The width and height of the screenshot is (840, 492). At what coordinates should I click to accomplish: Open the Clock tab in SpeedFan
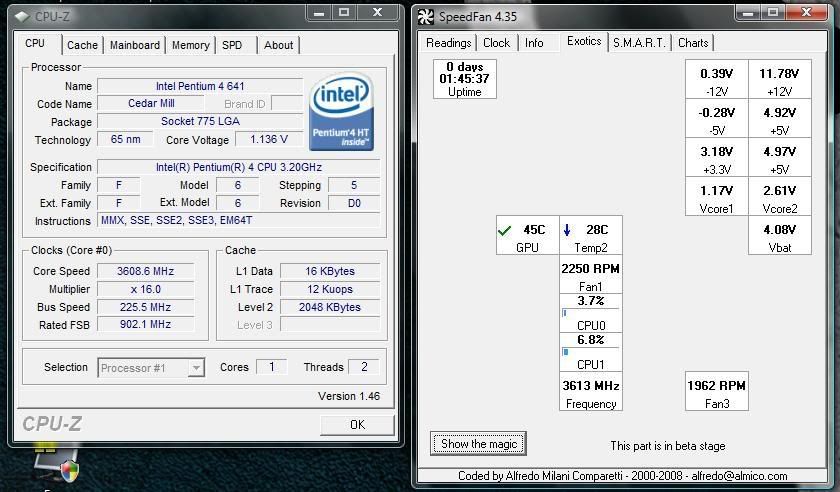click(497, 43)
